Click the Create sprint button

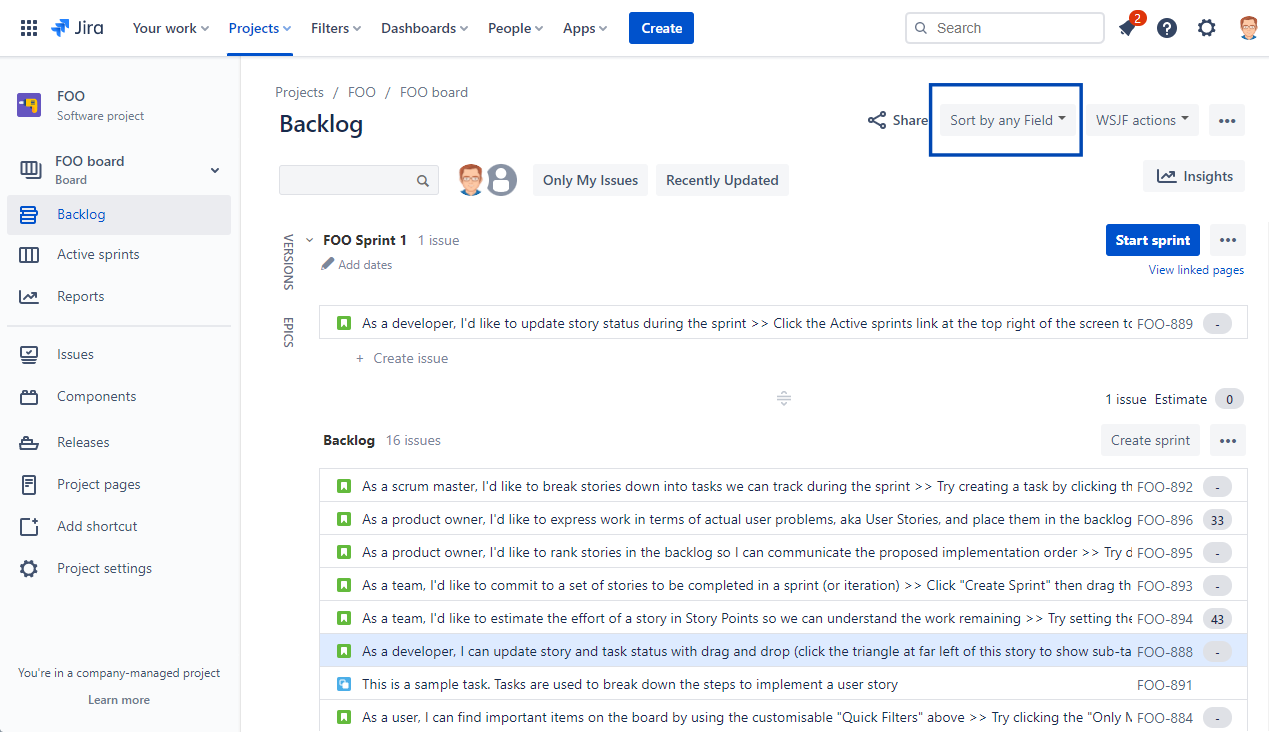tap(1150, 440)
